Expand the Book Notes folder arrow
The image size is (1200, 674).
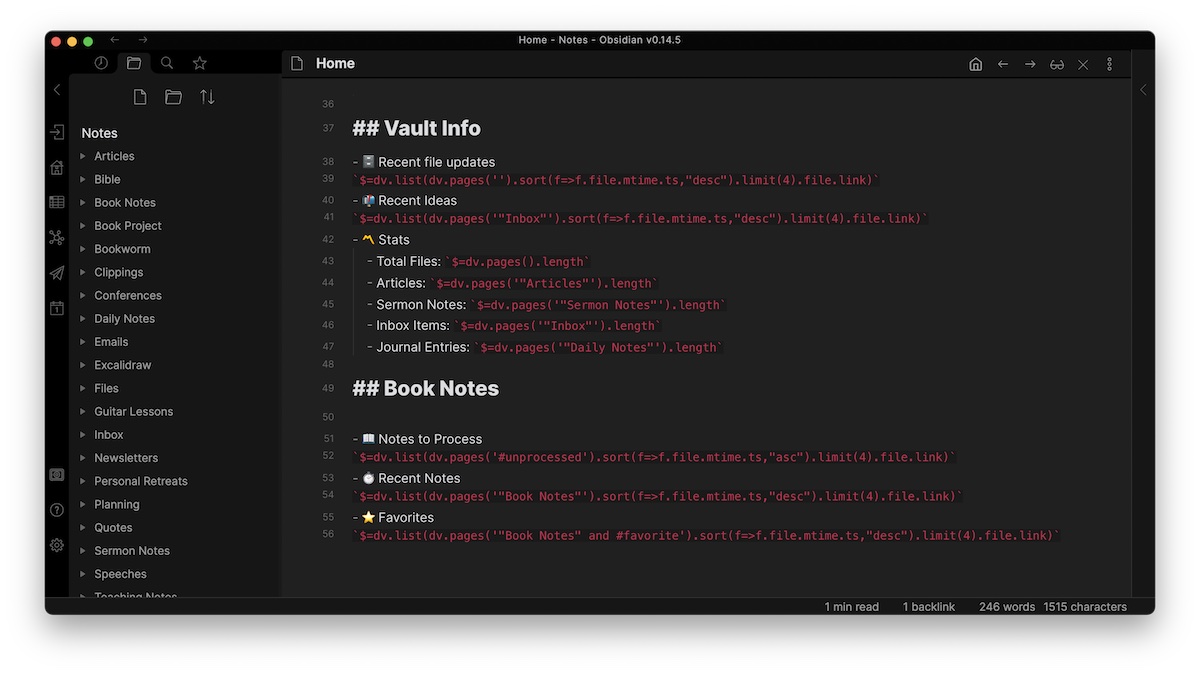(83, 202)
